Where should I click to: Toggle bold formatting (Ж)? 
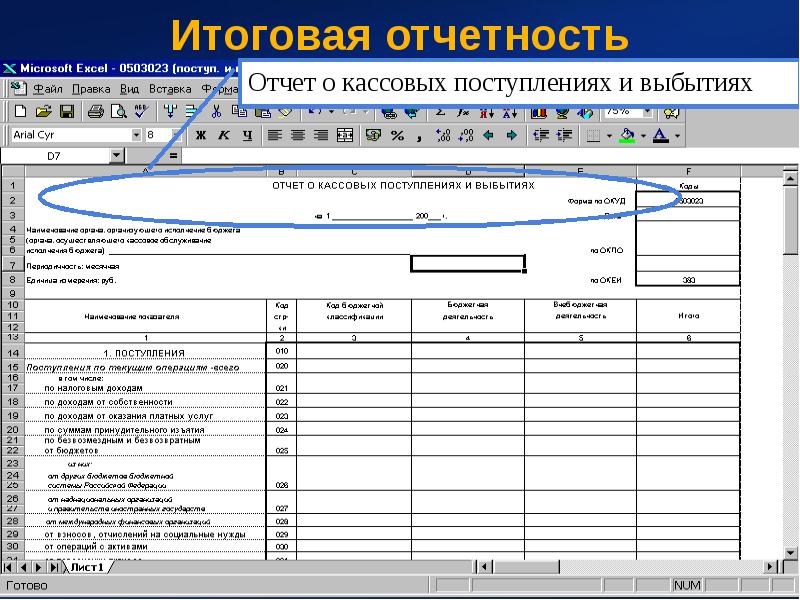(x=200, y=135)
